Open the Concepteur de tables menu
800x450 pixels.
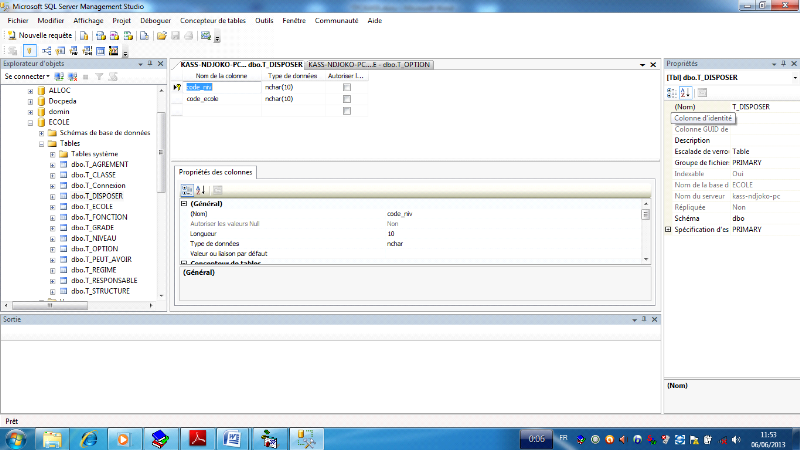tap(213, 20)
